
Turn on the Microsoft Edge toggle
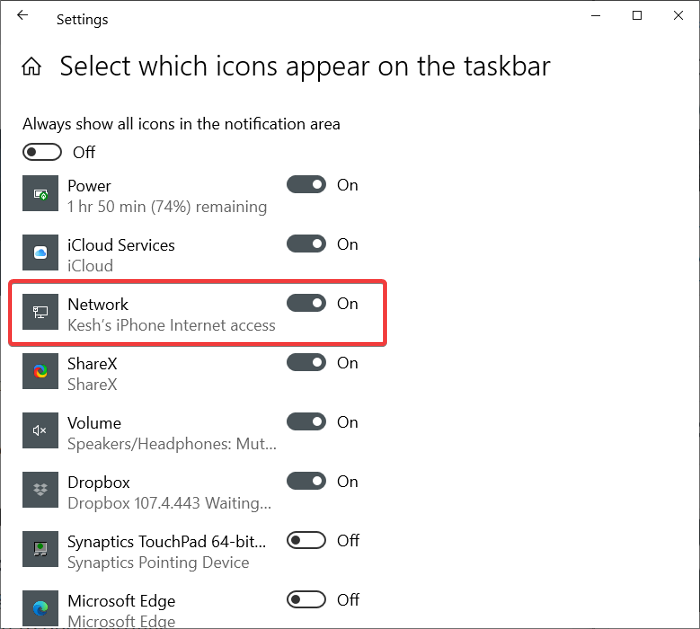pyautogui.click(x=306, y=600)
